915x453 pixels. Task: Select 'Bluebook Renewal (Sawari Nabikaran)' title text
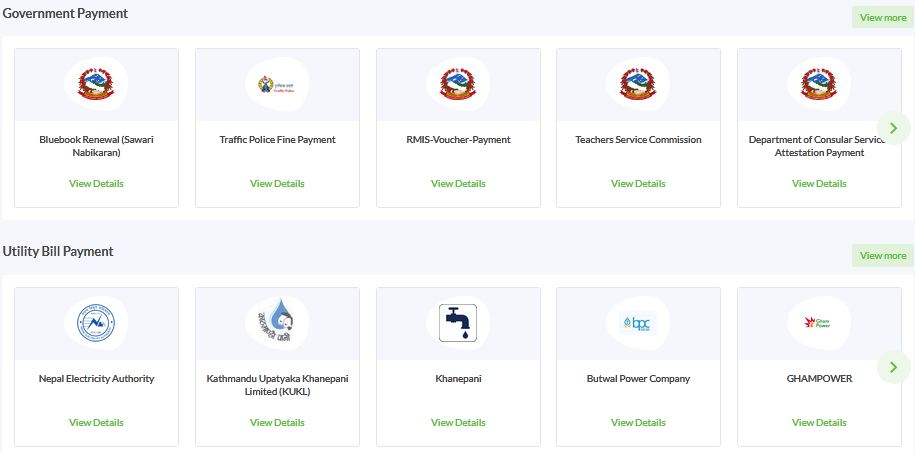[96, 146]
